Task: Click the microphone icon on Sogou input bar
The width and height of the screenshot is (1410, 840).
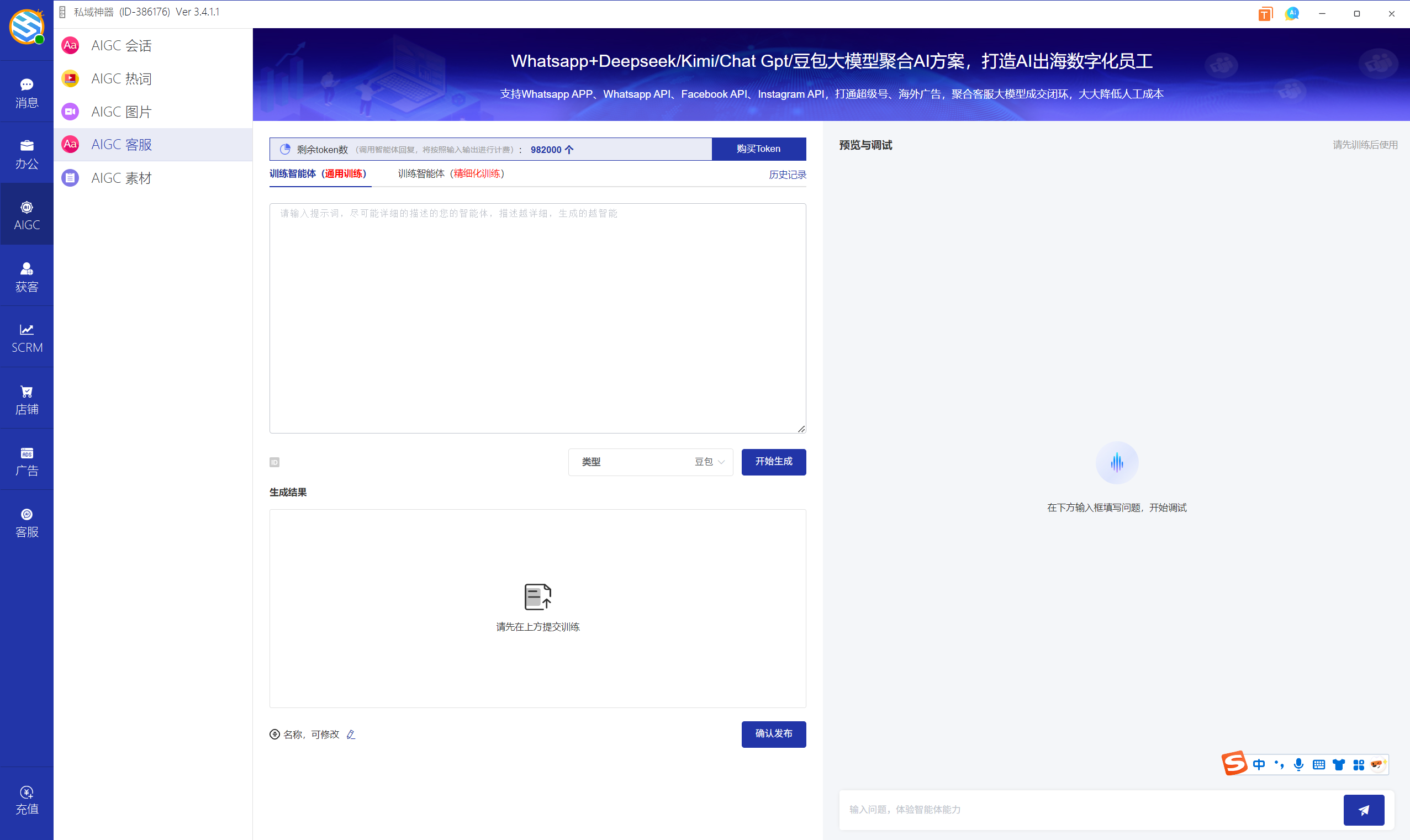Action: pyautogui.click(x=1298, y=764)
